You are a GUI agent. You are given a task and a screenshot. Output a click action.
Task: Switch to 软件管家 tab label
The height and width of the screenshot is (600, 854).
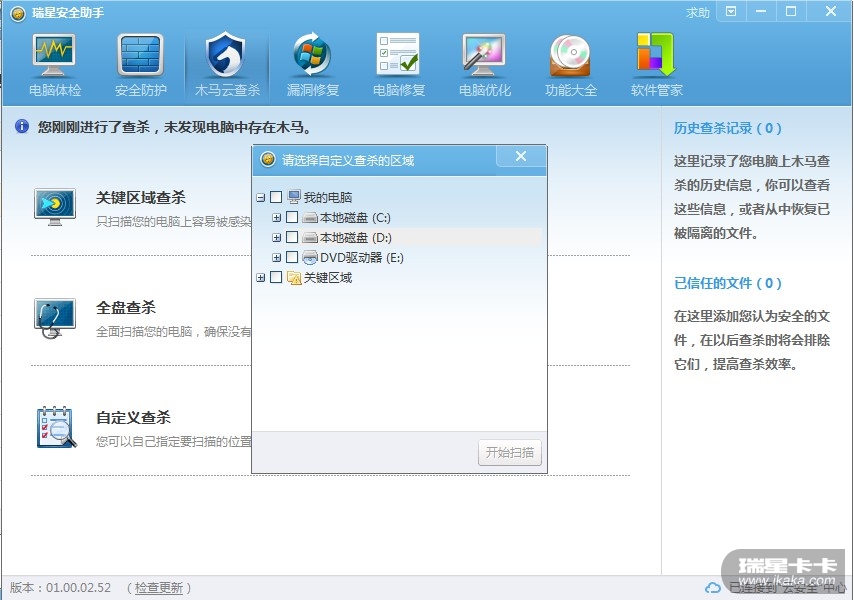pyautogui.click(x=656, y=90)
